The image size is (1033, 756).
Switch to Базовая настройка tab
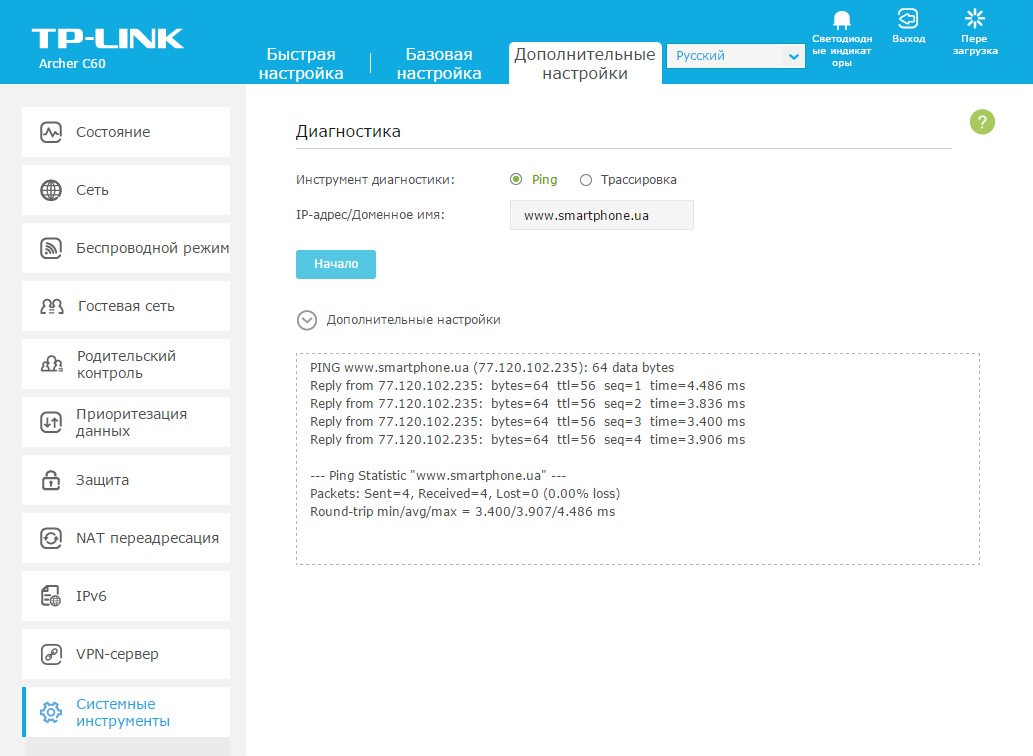[x=439, y=64]
